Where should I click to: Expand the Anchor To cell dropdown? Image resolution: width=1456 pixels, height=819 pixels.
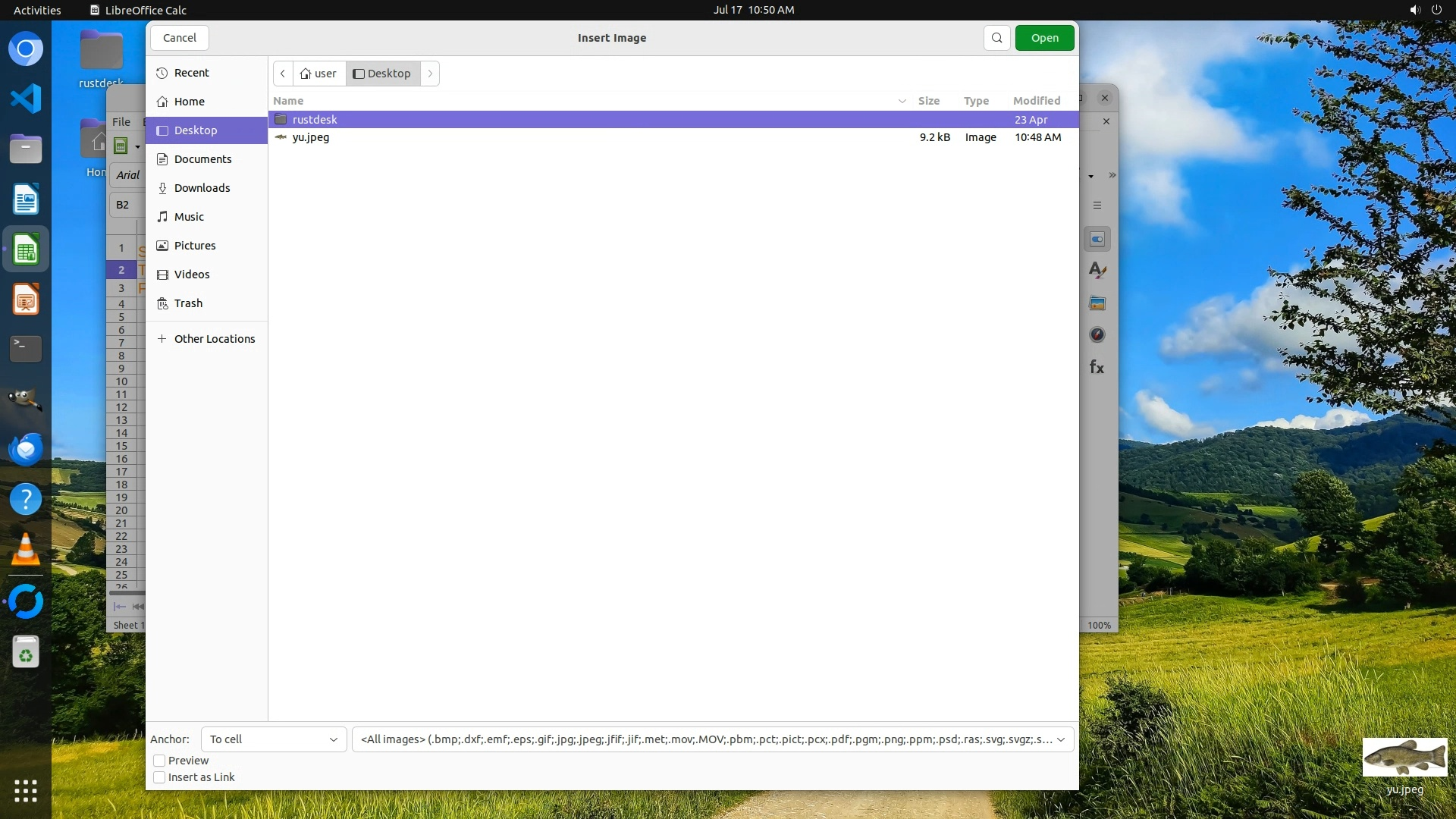[274, 739]
